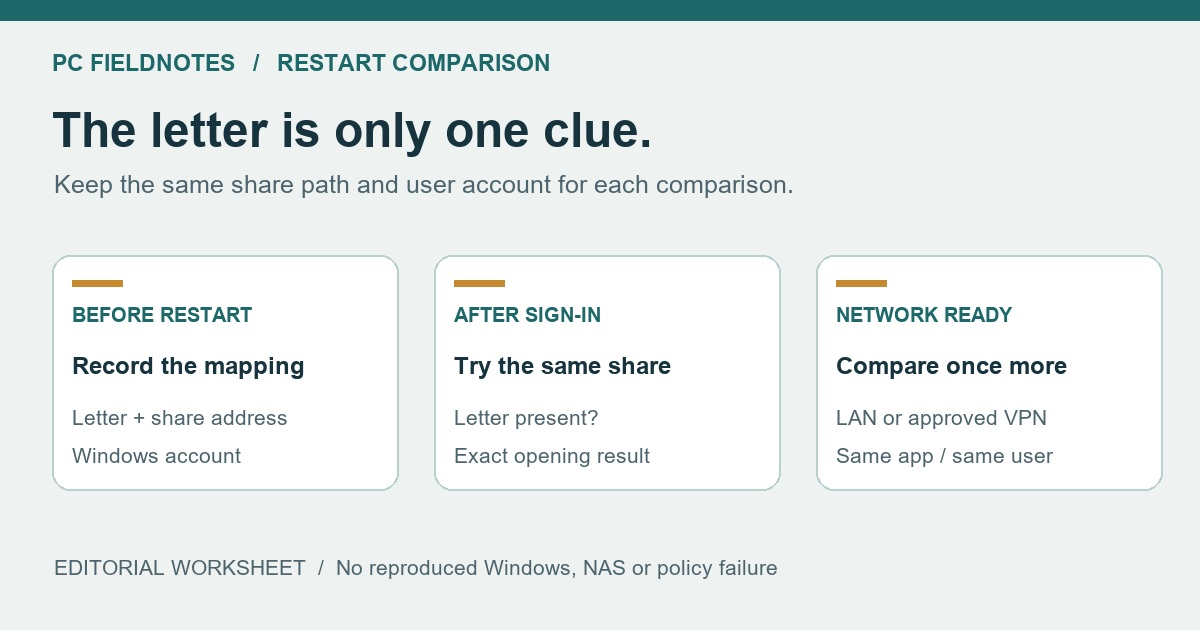Select the Letter + share address line
Viewport: 1200px width, 630px height.
click(180, 418)
